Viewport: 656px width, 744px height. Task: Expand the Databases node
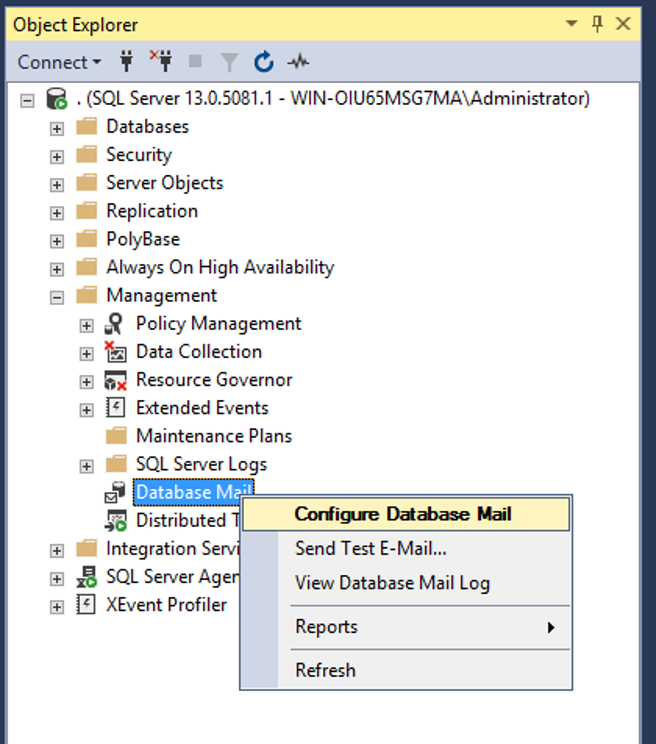(x=57, y=129)
